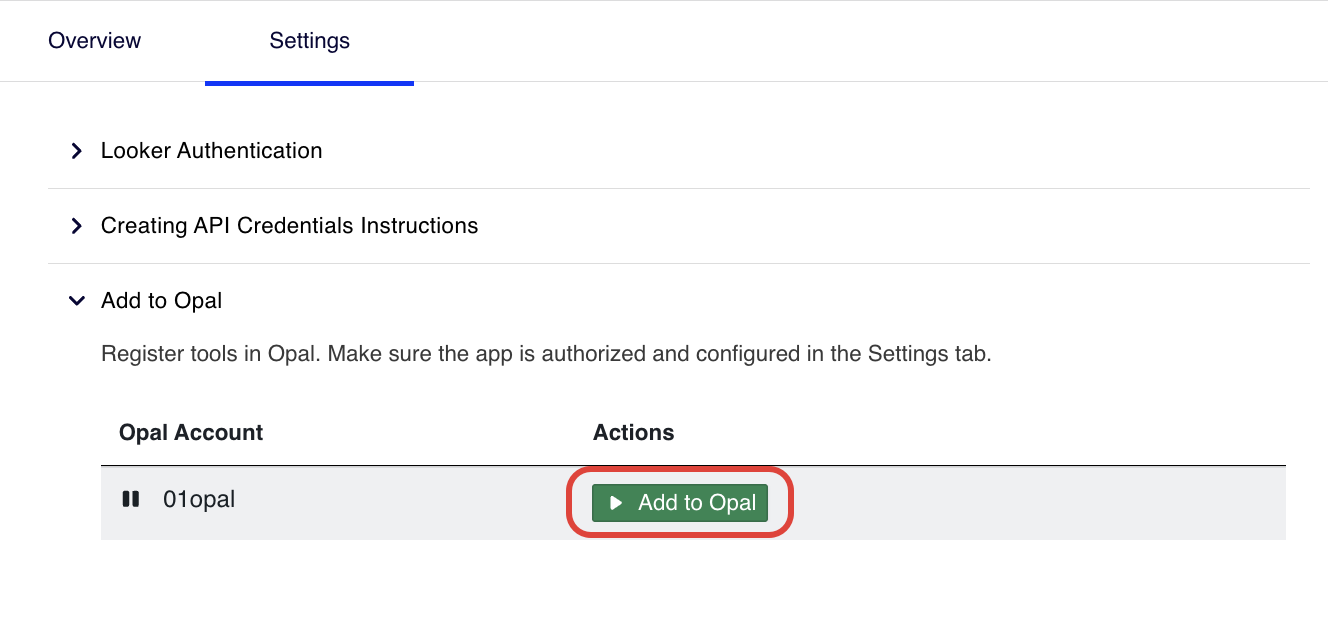
Task: Switch to the Overview tab
Action: [x=95, y=41]
